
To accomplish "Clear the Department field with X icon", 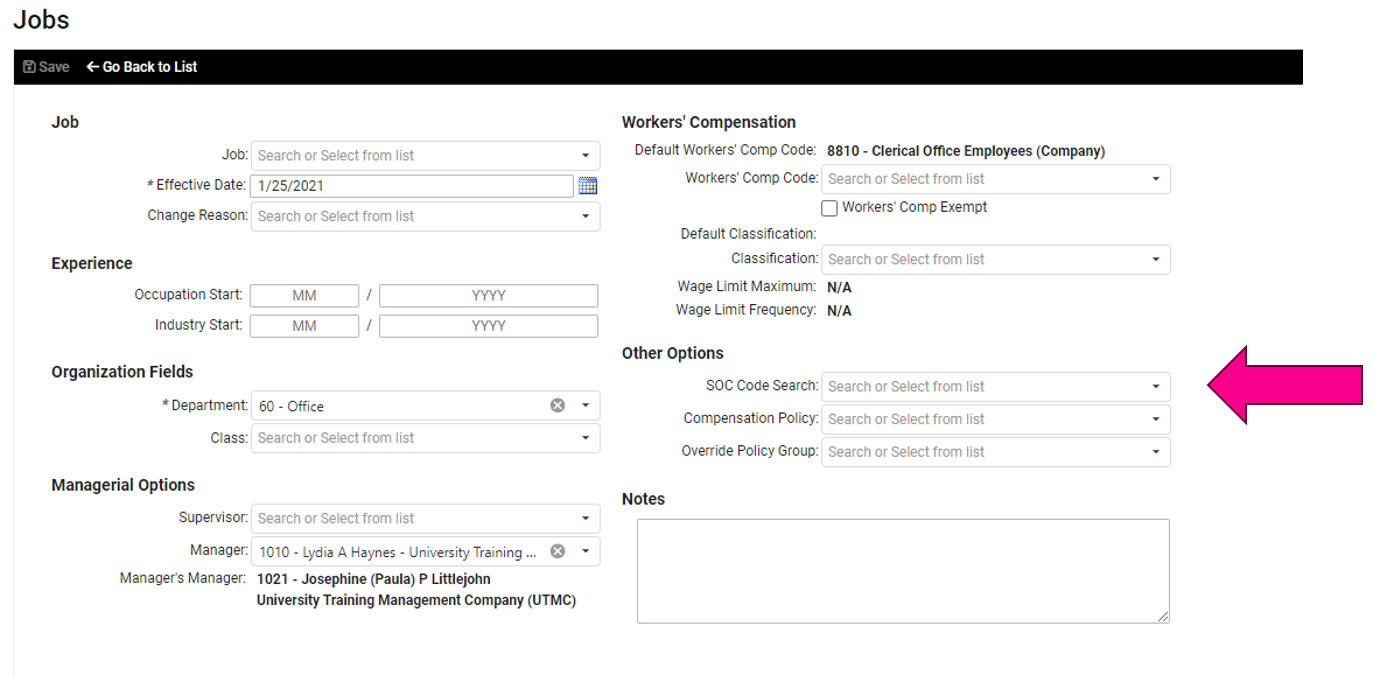I will tap(558, 405).
